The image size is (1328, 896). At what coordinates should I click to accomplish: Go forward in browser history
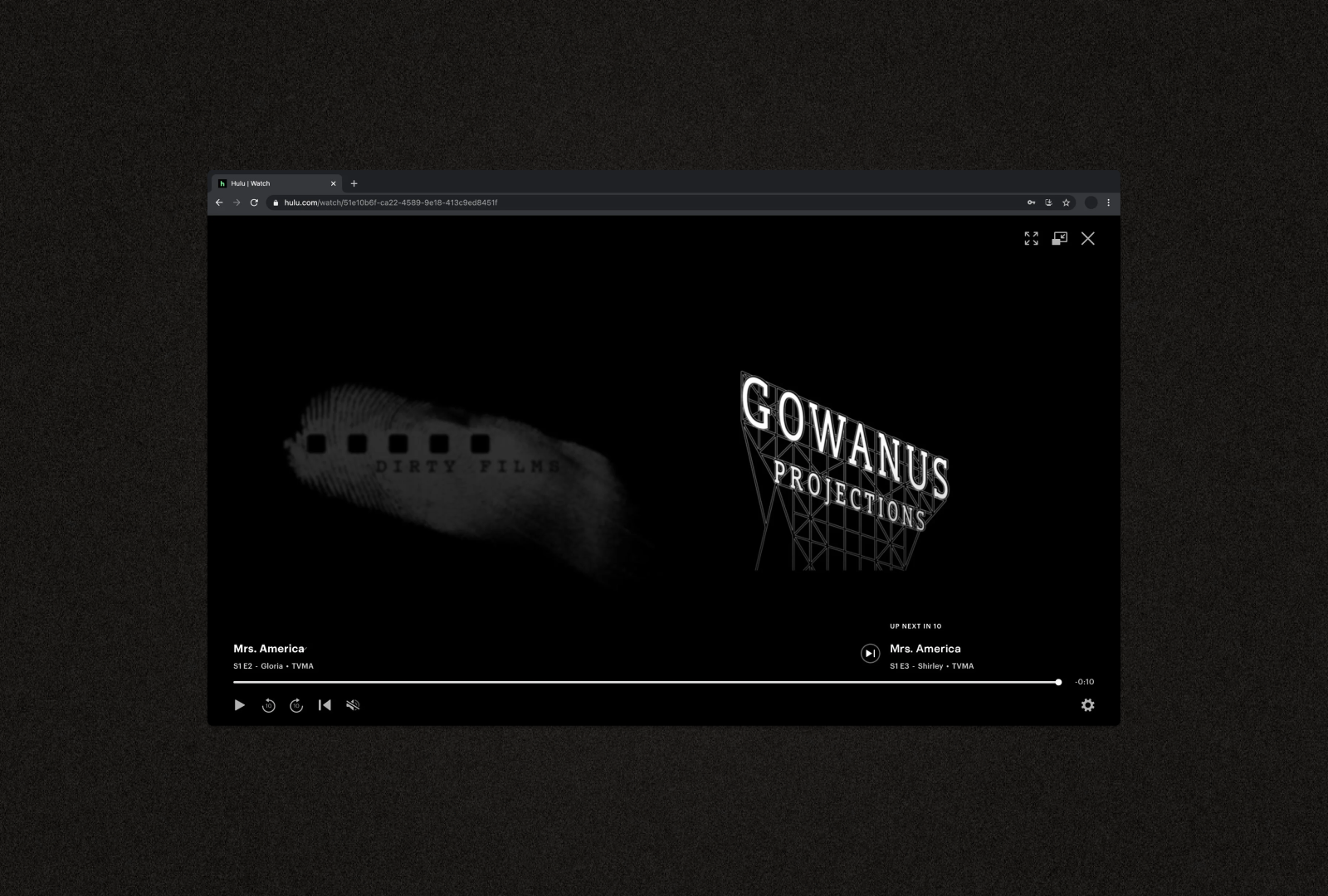(x=237, y=202)
